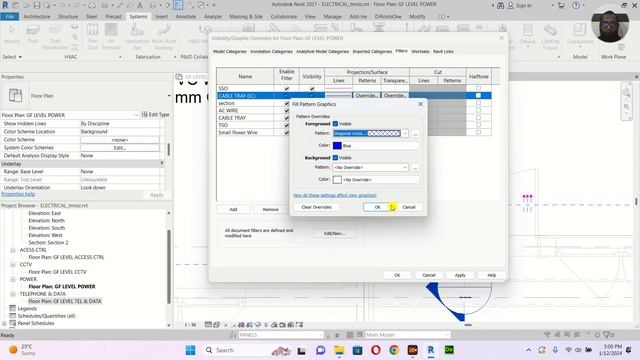The image size is (640, 360).
Task: Open Opera browser from taskbar
Action: click(376, 350)
